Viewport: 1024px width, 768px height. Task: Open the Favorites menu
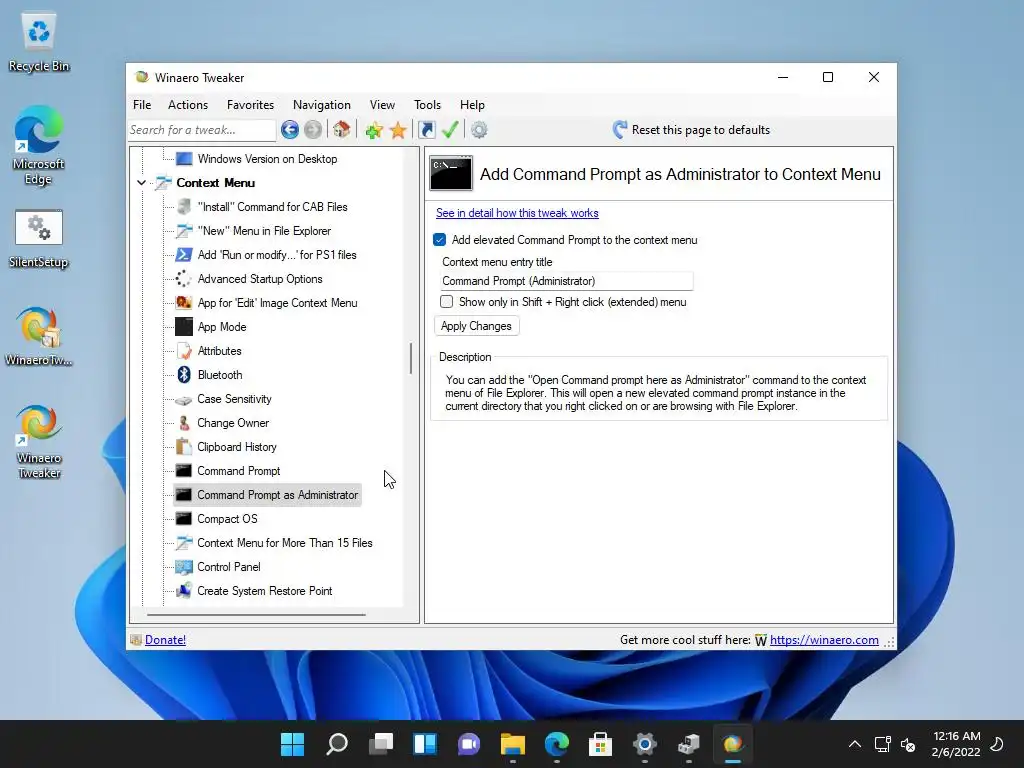[x=250, y=104]
